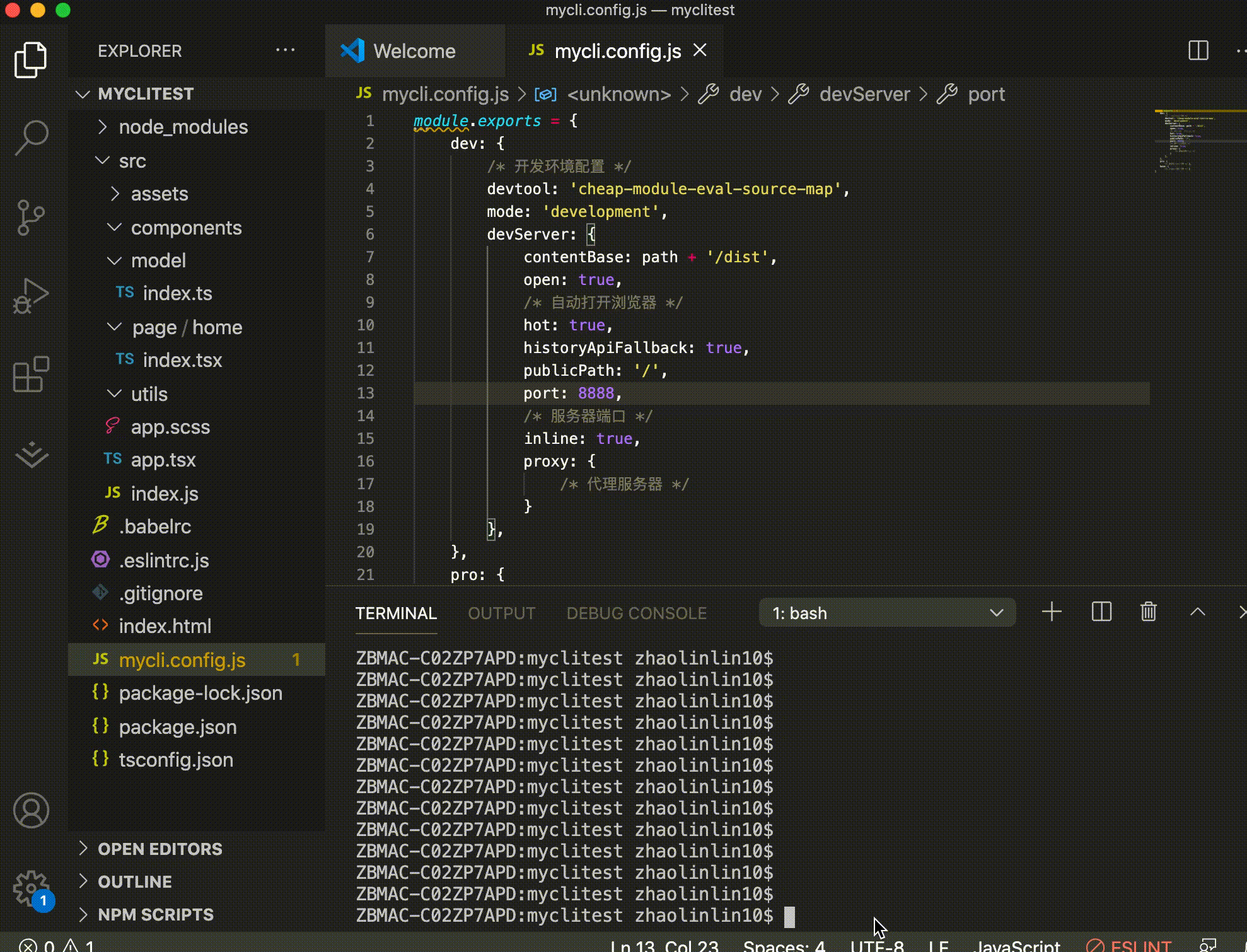Screen dimensions: 1247x952
Task: Open Explorer more actions ellipsis
Action: 285,50
